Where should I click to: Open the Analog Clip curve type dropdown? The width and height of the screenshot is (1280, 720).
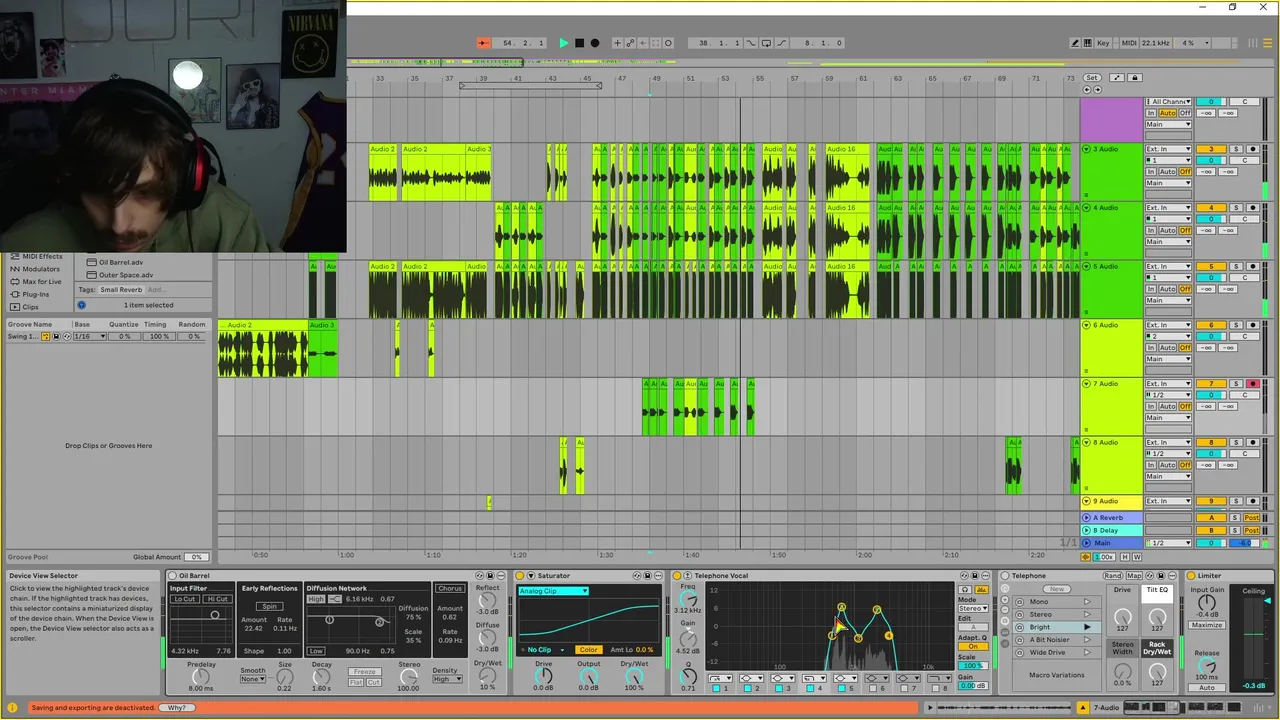coord(553,591)
